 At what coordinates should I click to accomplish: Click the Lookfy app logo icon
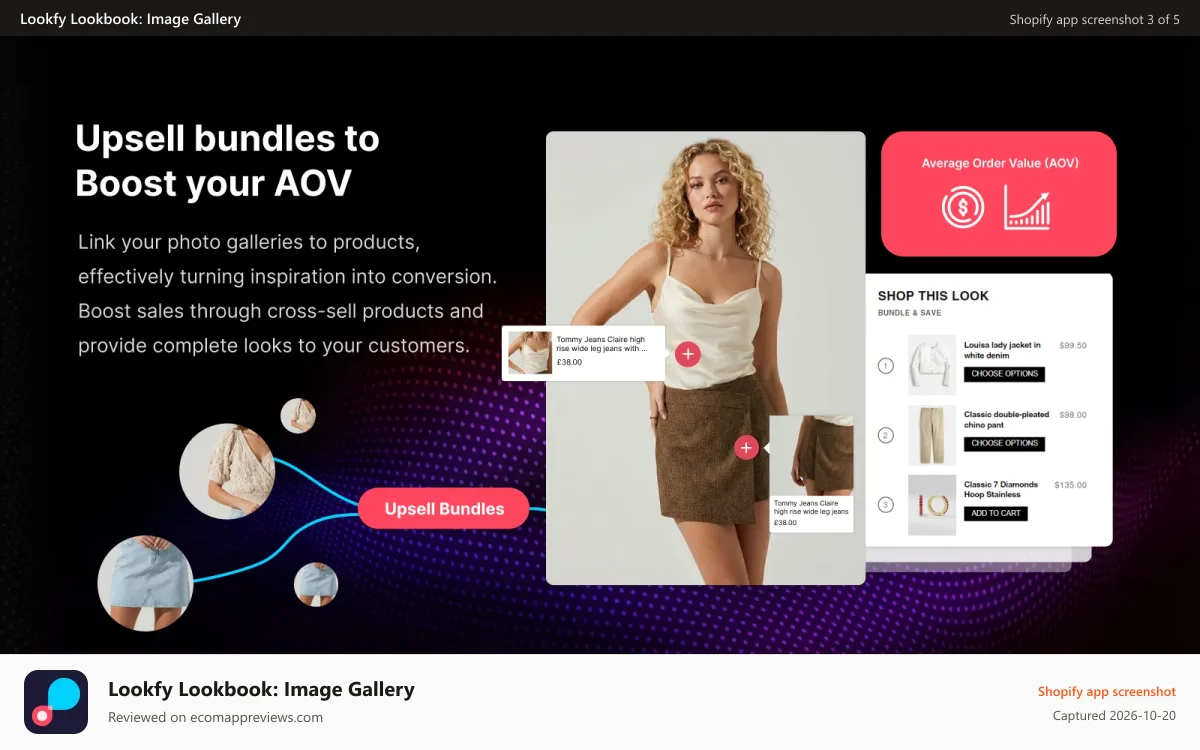pos(56,702)
